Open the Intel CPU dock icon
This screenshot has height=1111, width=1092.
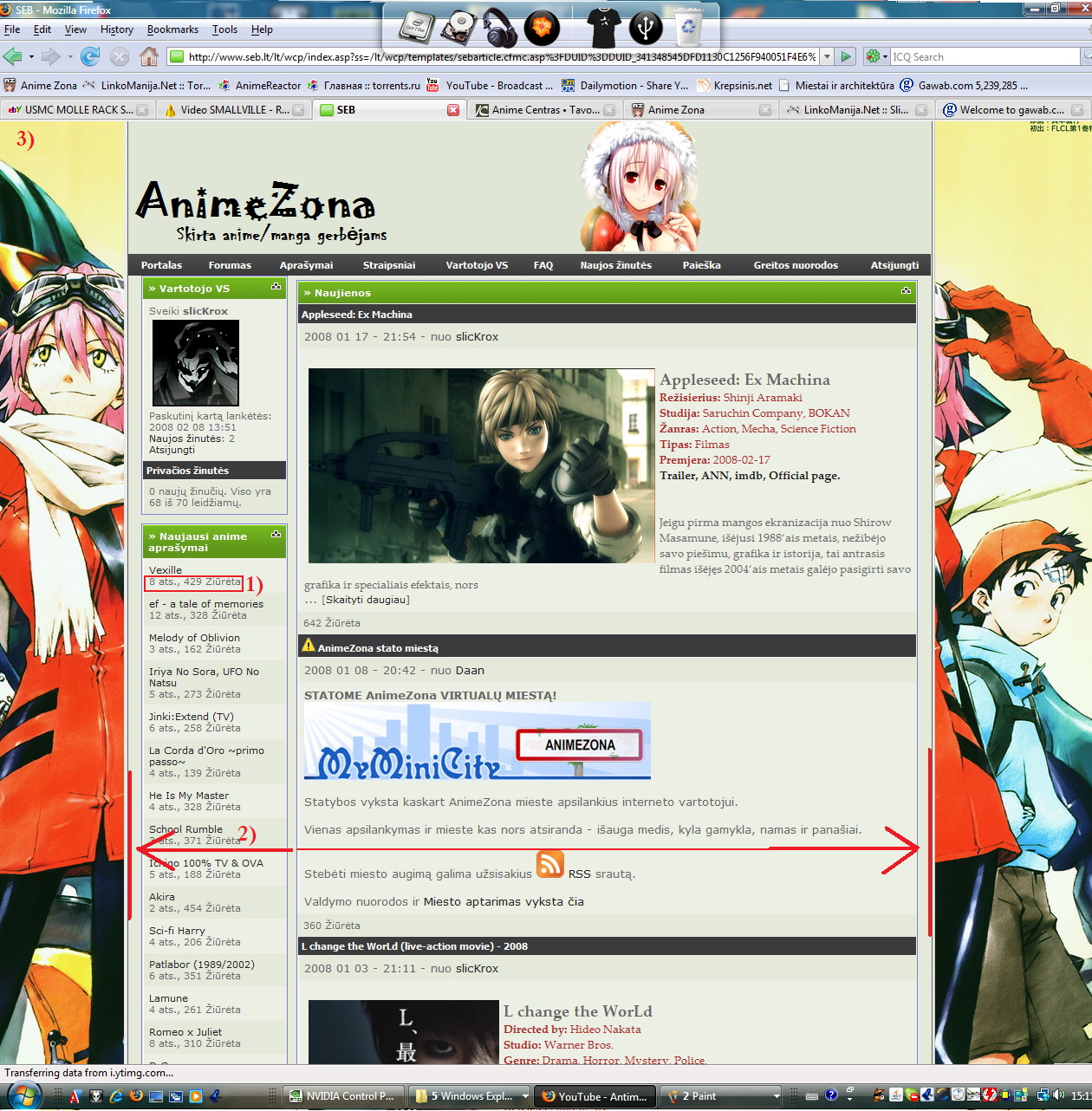pos(416,28)
